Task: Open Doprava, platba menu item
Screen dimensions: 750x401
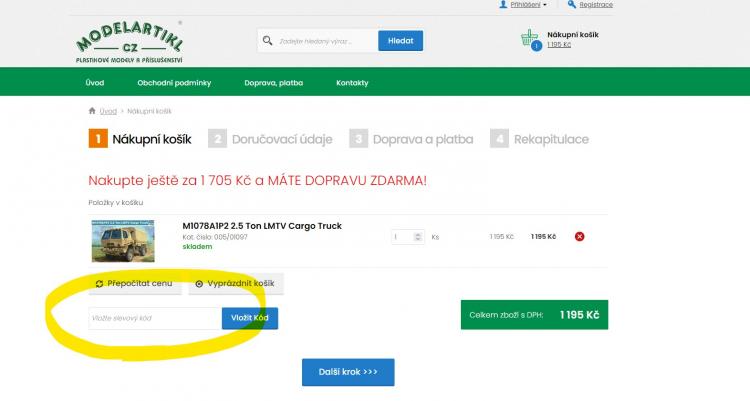Action: tap(274, 83)
